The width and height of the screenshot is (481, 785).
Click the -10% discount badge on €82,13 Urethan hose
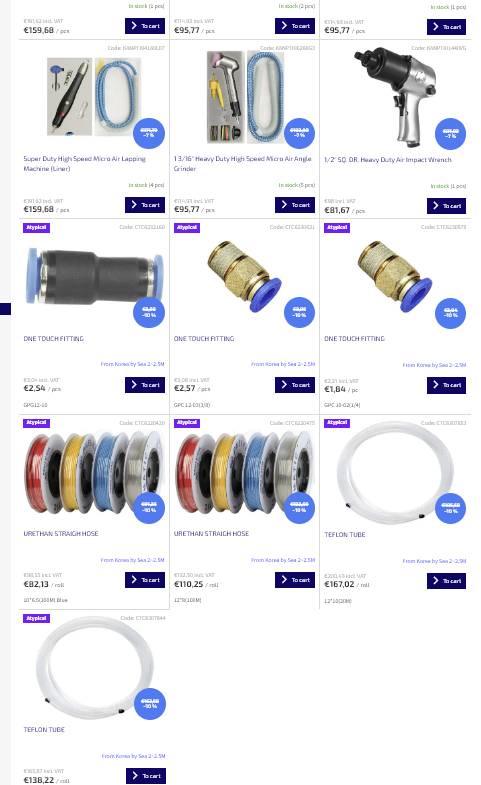(x=149, y=508)
